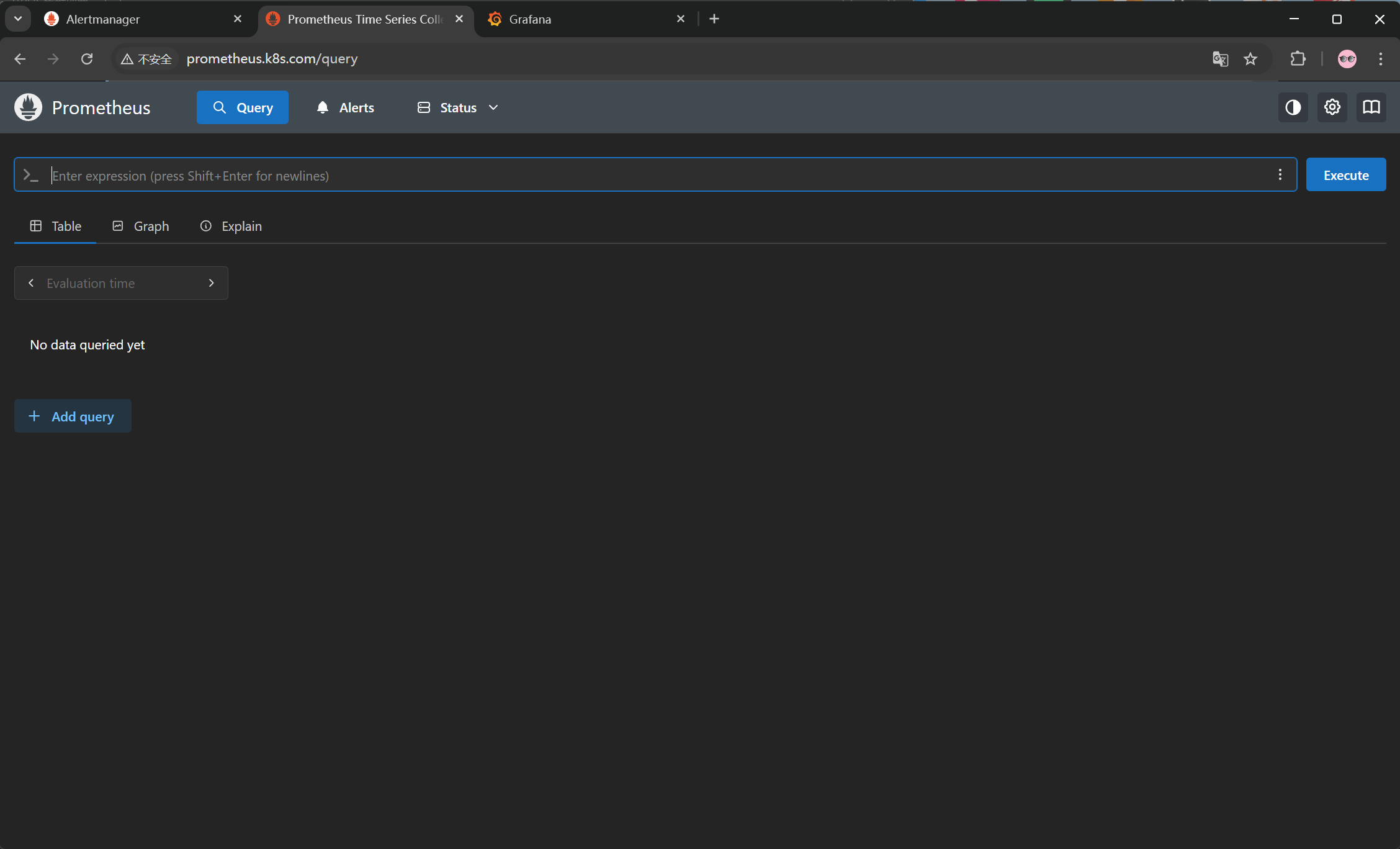
Task: Open the Query page
Action: [x=243, y=107]
